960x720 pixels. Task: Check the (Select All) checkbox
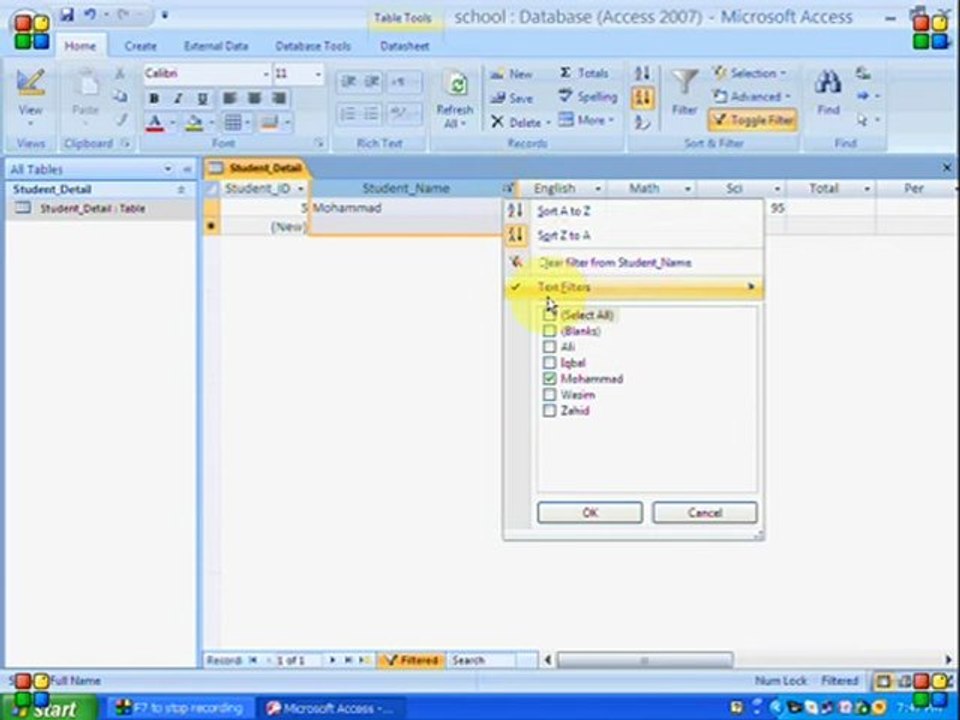pyautogui.click(x=549, y=315)
